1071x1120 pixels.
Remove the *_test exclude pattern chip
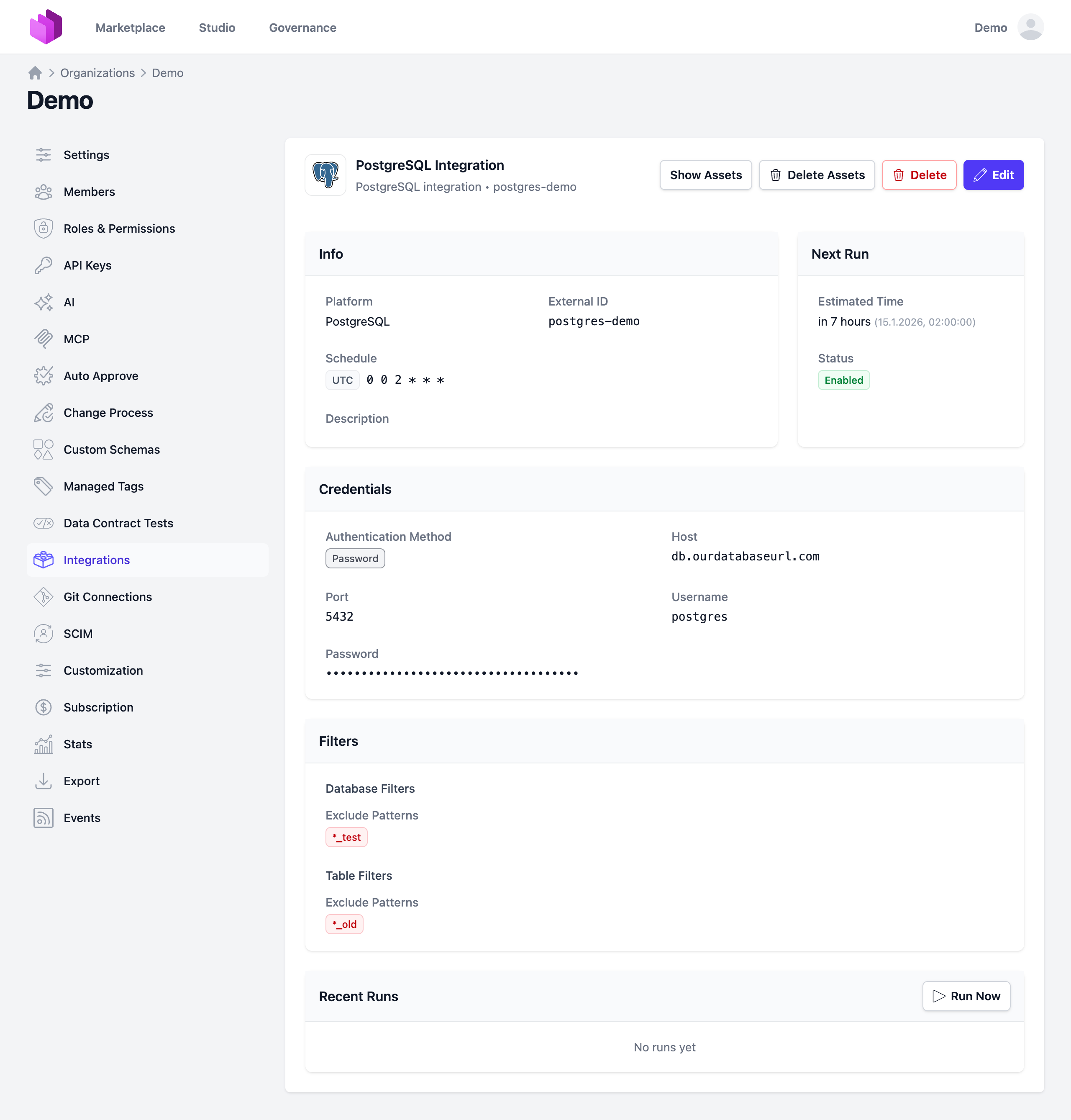point(346,837)
